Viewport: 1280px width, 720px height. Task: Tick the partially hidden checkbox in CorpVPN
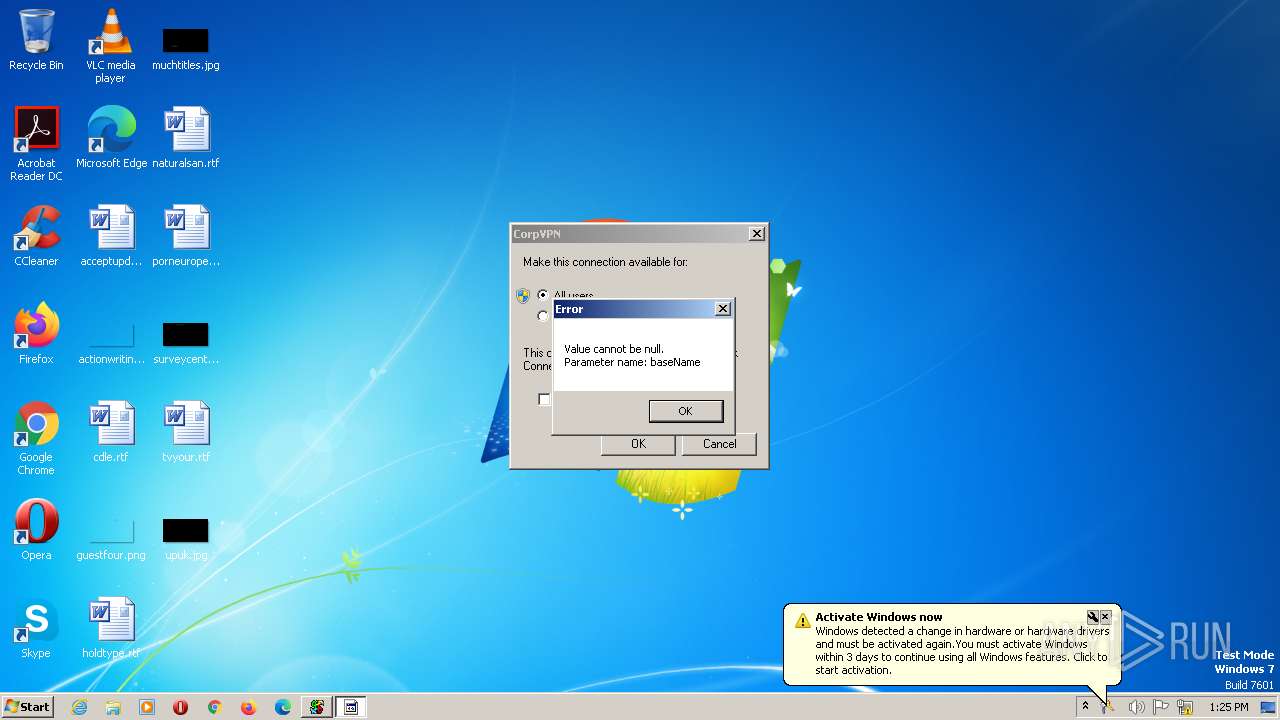point(544,399)
